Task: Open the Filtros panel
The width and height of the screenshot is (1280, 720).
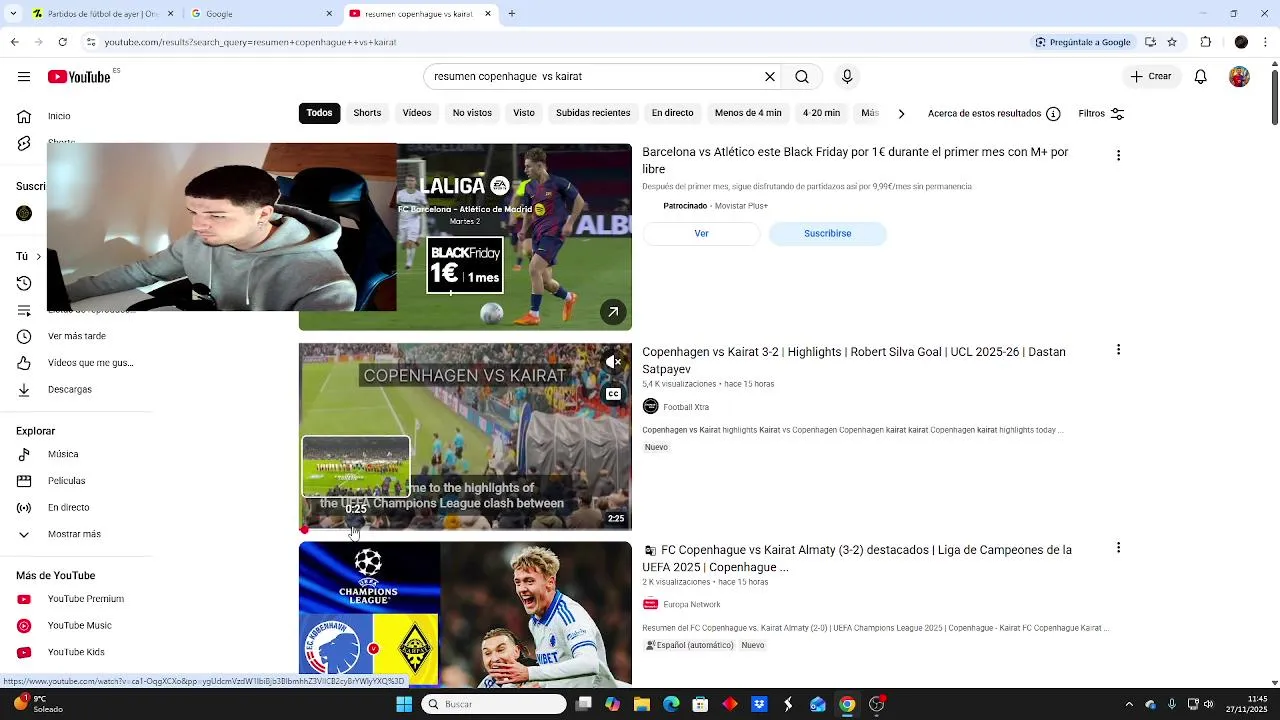Action: [x=1101, y=114]
